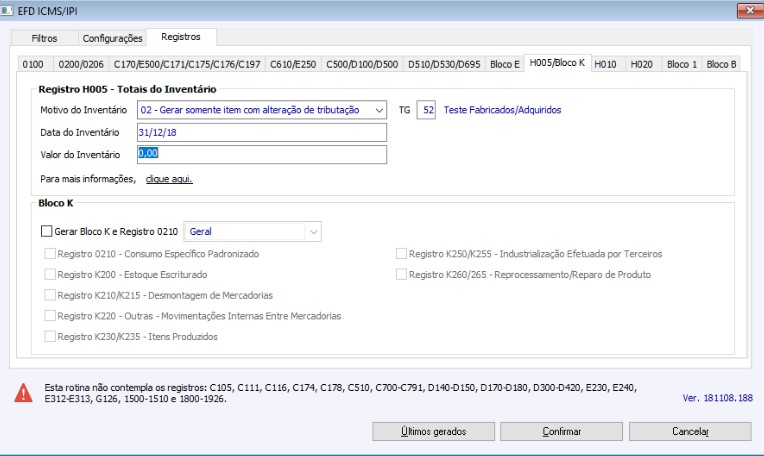Check Registro K210/K215 Desmontagem de Mercadorias
Viewport: 764px width, 456px height.
(50, 295)
